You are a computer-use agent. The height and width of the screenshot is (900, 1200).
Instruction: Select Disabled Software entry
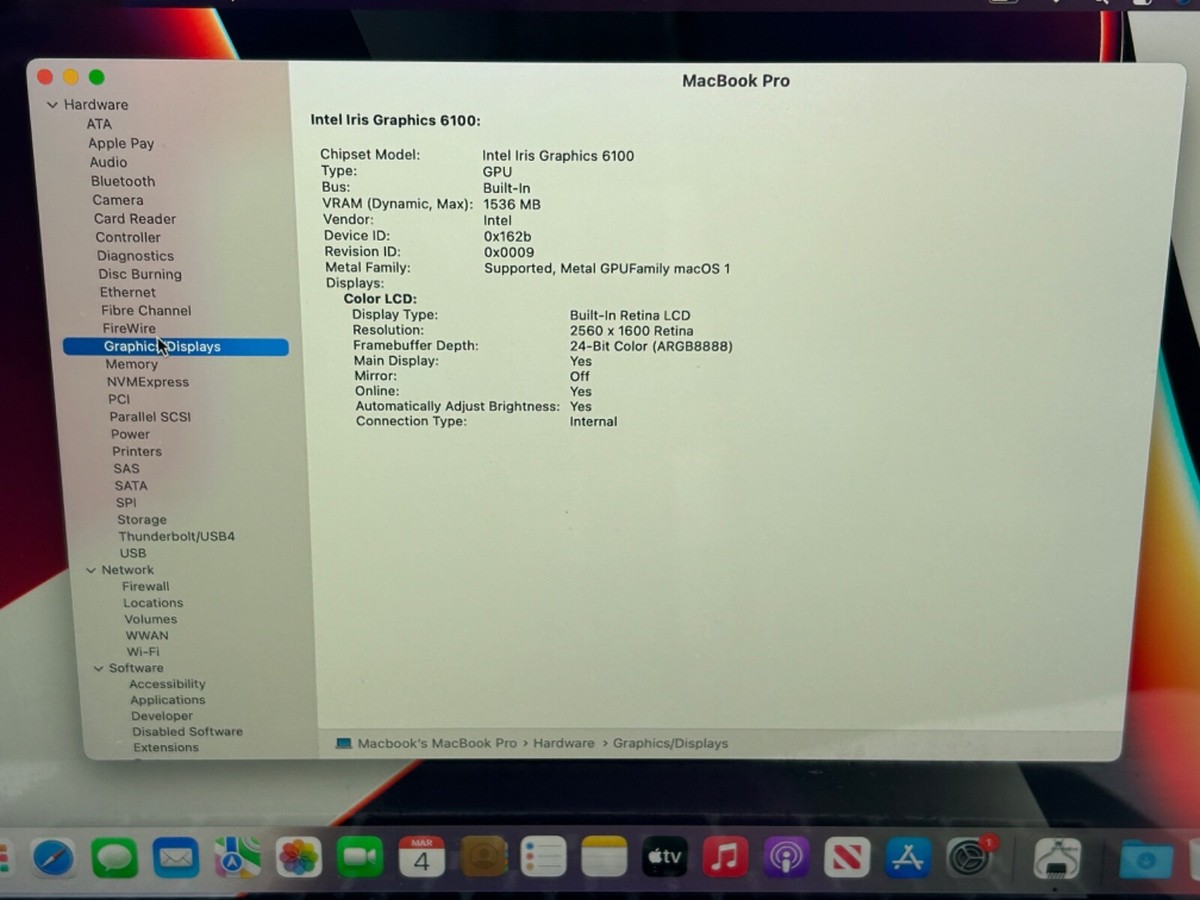point(188,732)
